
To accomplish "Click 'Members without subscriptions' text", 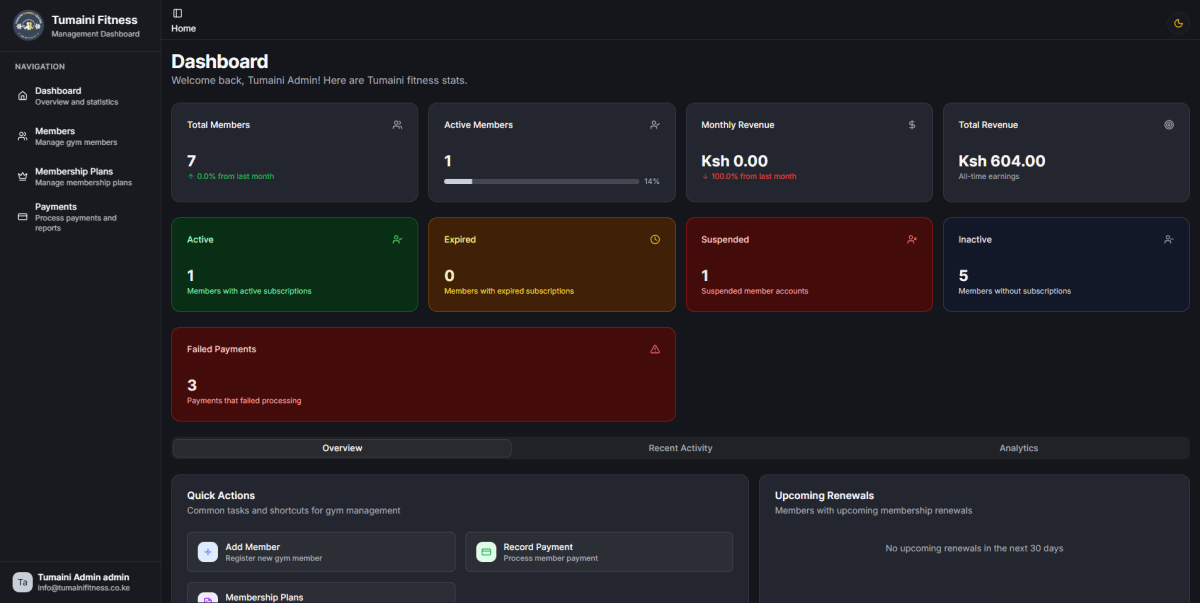I will 1015,291.
